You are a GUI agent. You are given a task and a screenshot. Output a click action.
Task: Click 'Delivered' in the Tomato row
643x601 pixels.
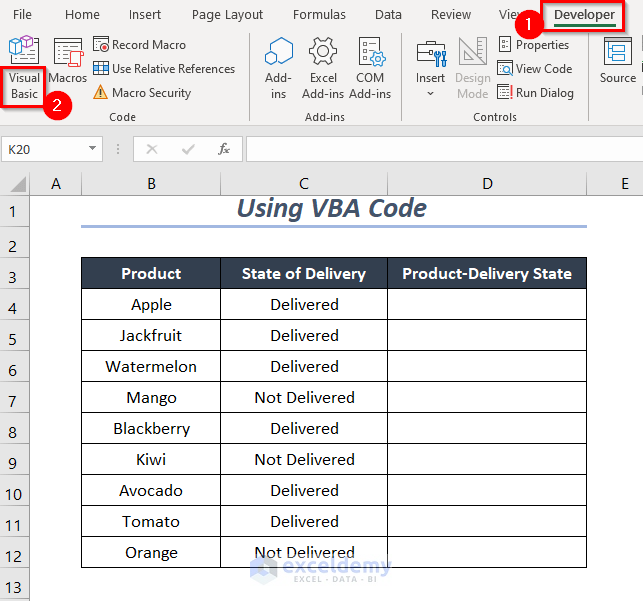point(304,521)
